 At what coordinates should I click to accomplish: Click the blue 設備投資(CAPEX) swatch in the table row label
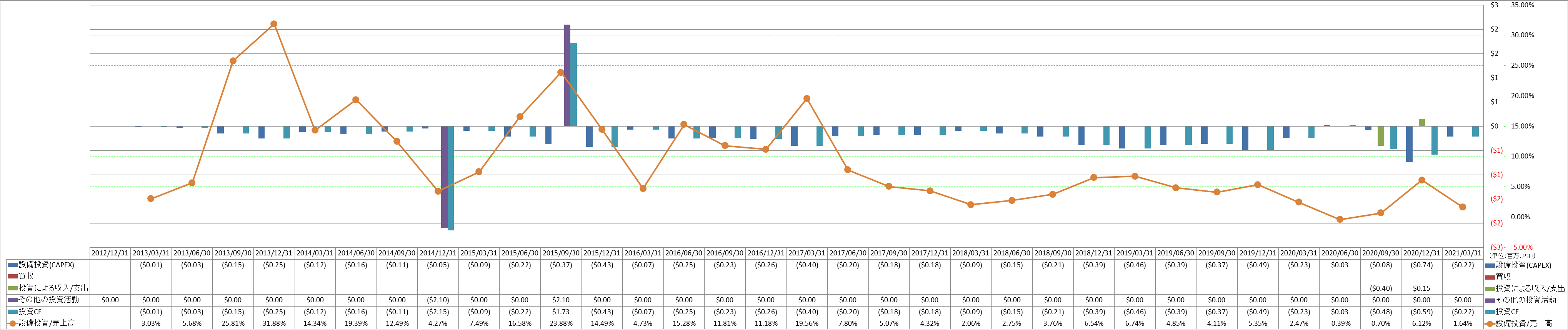(x=12, y=265)
